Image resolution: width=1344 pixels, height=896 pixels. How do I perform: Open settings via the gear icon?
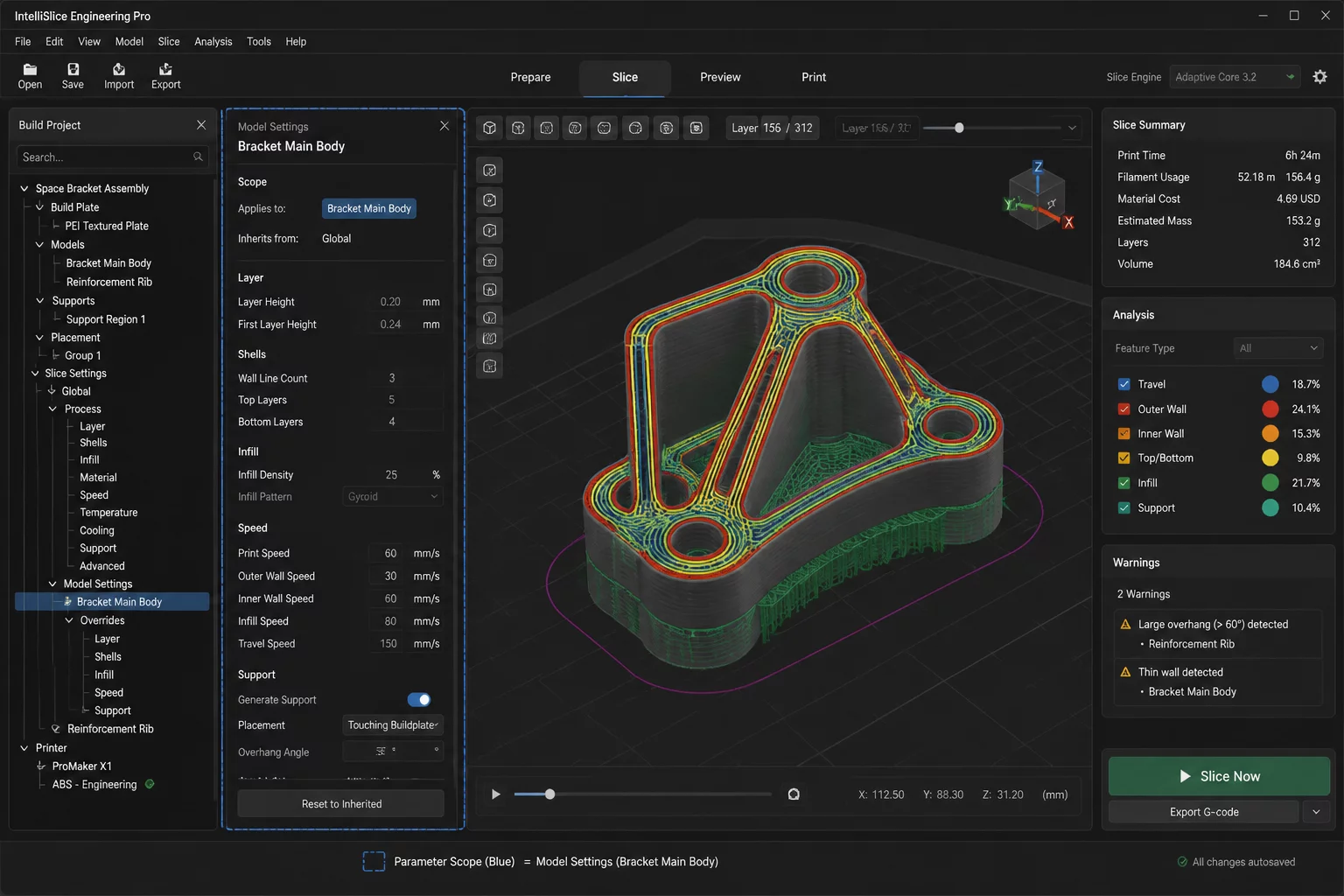pyautogui.click(x=1319, y=77)
